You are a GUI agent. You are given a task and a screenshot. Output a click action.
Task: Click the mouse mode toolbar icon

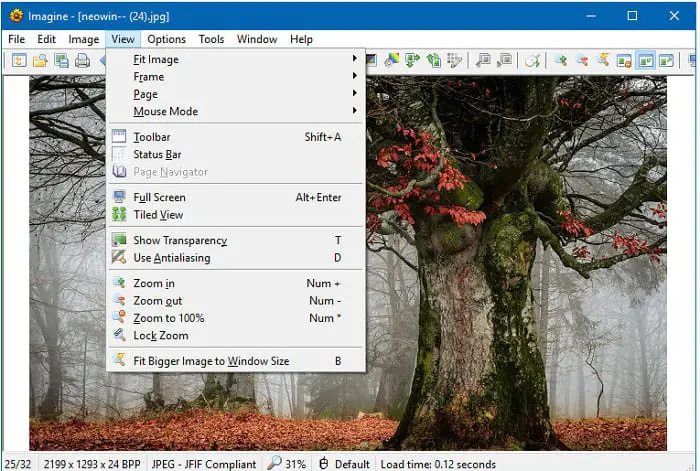click(x=532, y=60)
